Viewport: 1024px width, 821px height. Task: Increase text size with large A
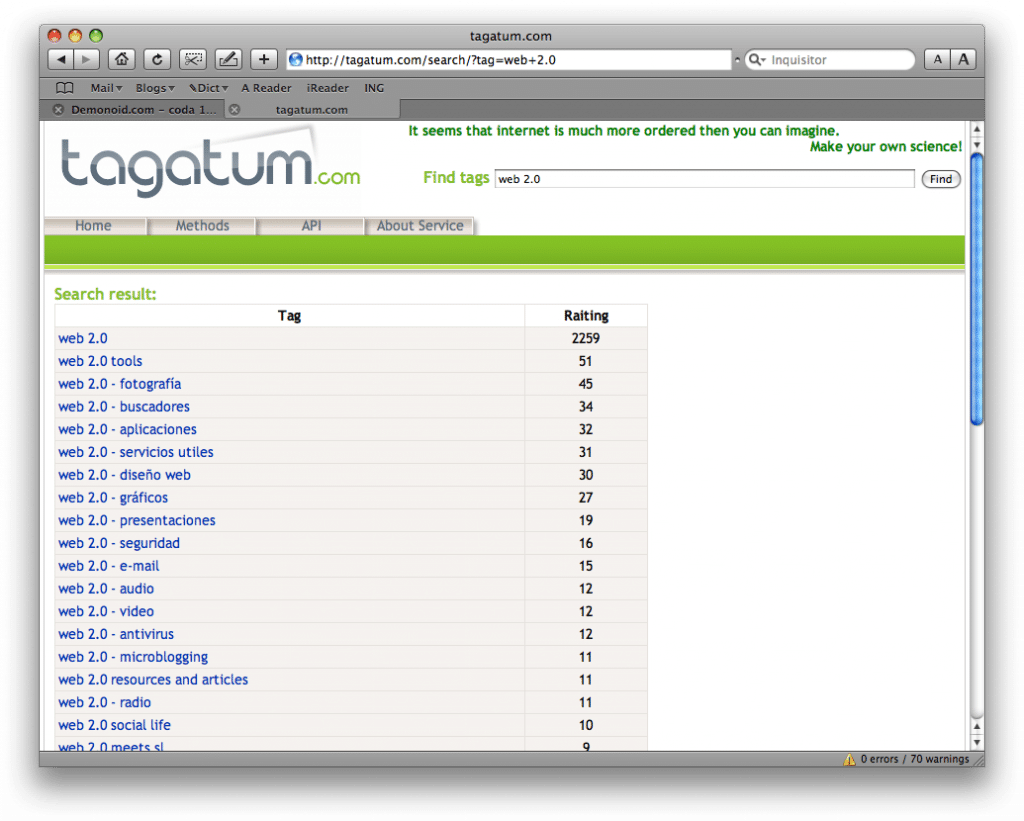[963, 59]
